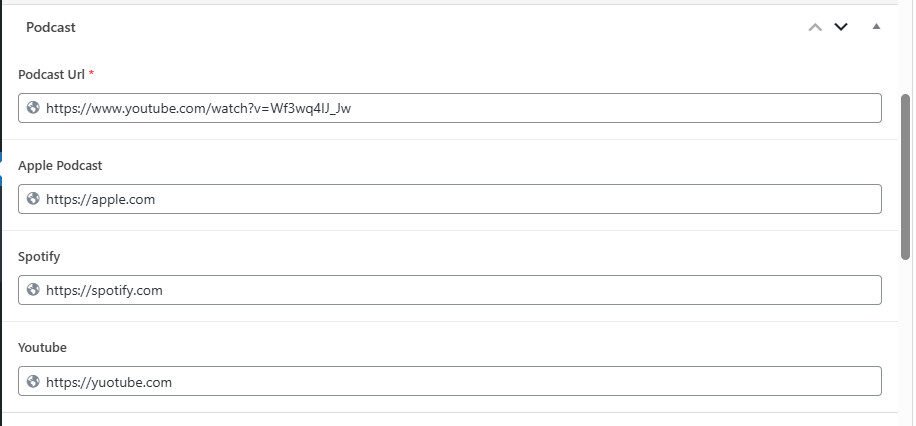Focus the Youtube URL field

click(x=450, y=382)
